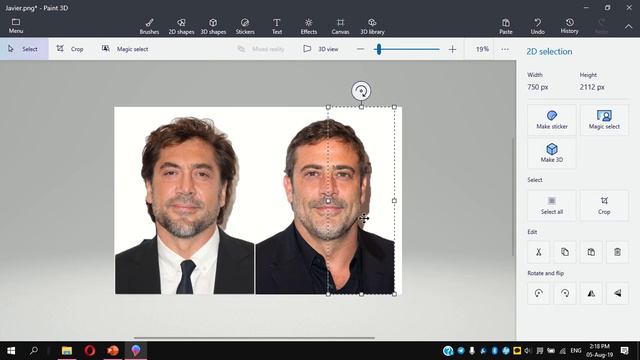Activate the Select tool
Image resolution: width=640 pixels, height=360 pixels.
pos(24,49)
